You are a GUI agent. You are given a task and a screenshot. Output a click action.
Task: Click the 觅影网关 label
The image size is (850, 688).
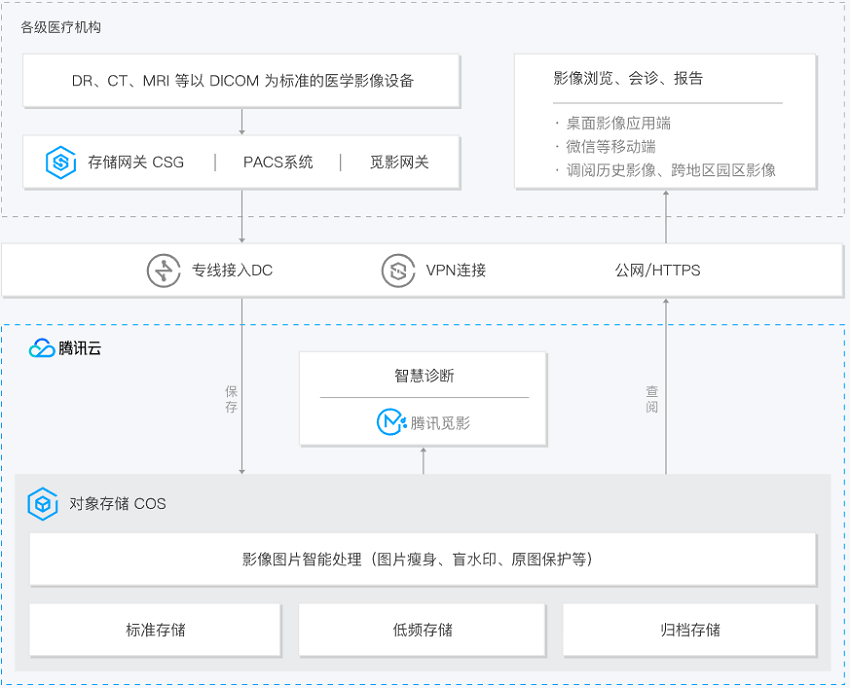coord(400,162)
